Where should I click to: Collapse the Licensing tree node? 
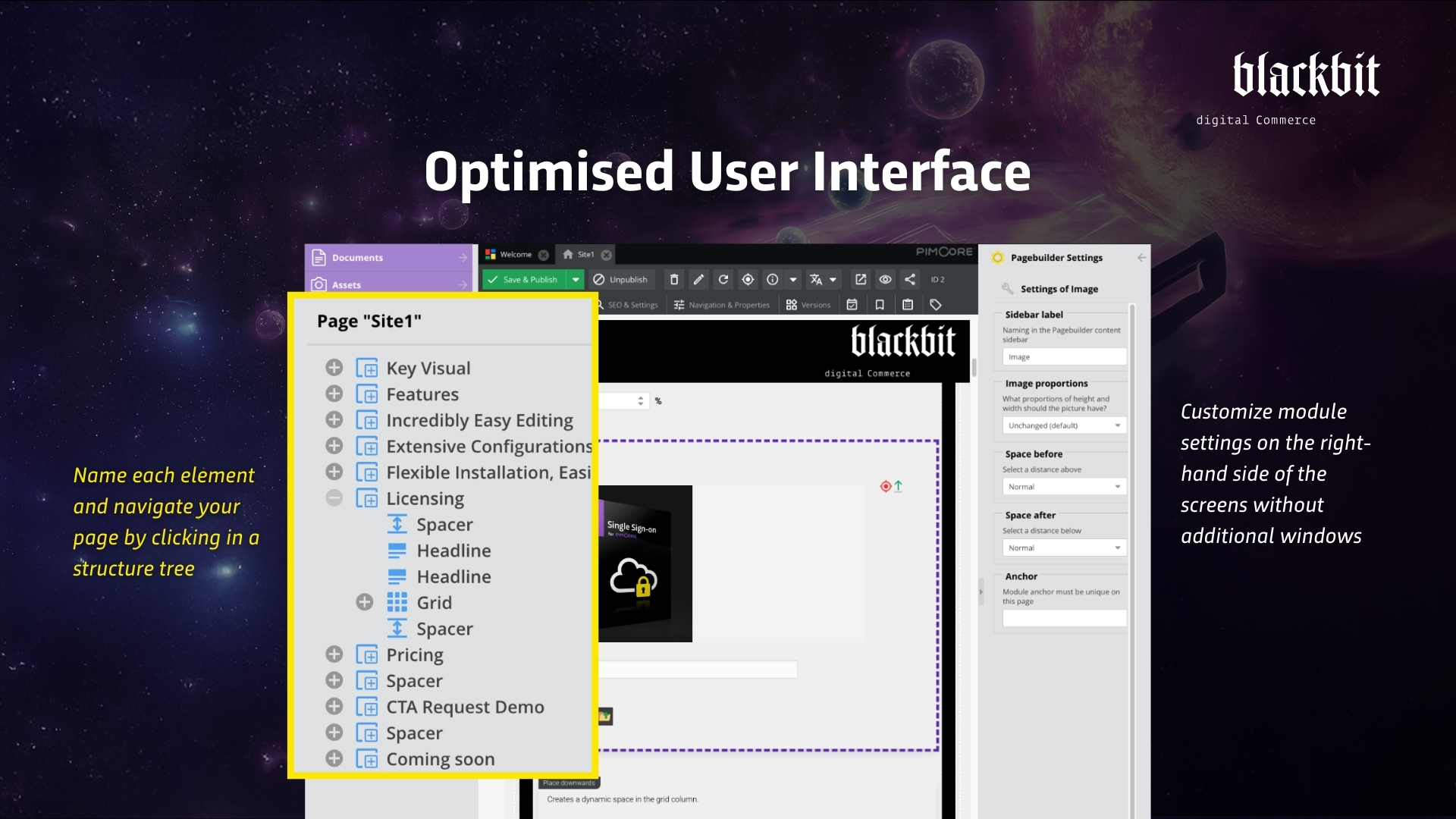(334, 498)
